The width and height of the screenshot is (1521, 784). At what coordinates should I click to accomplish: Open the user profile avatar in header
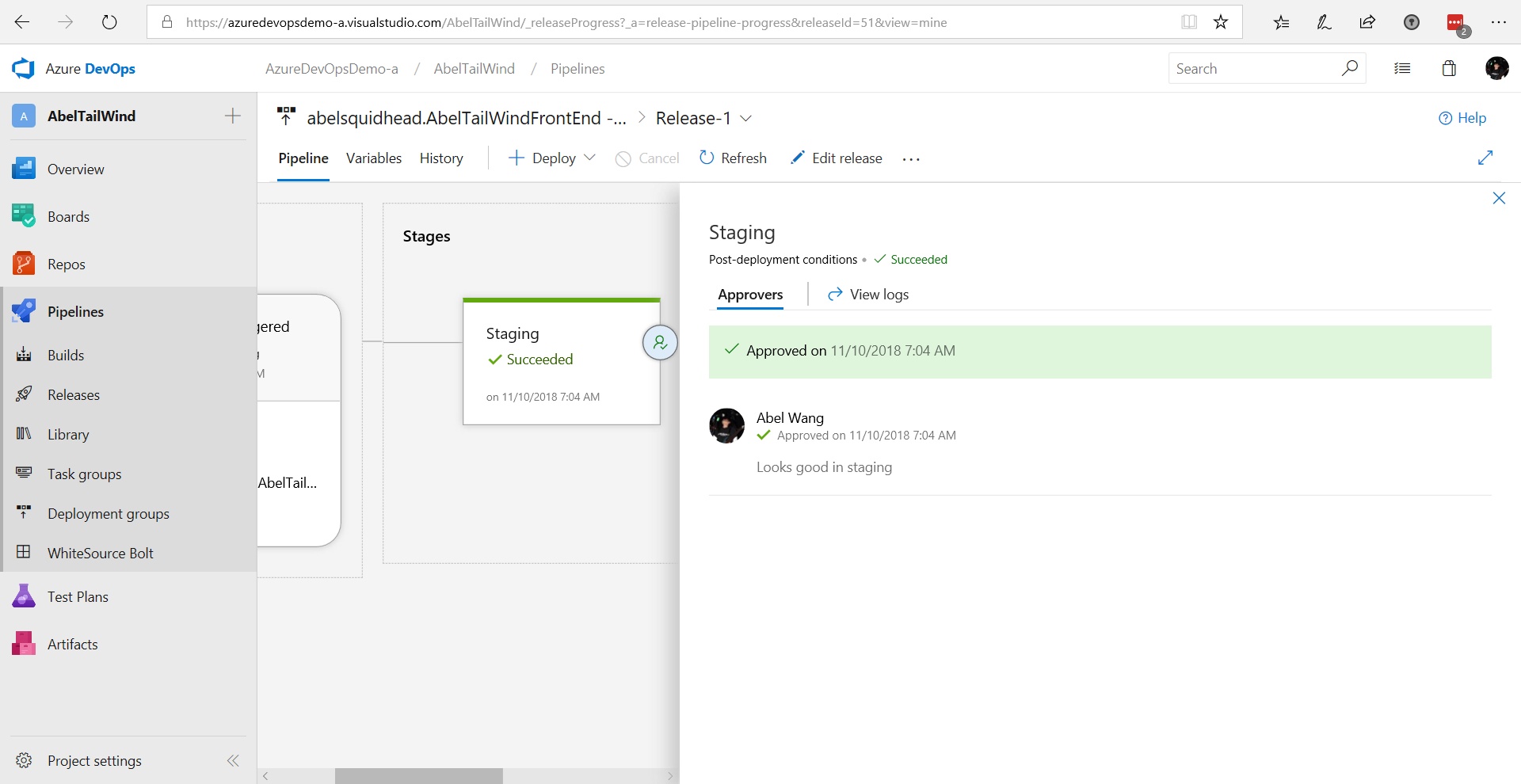[1496, 69]
